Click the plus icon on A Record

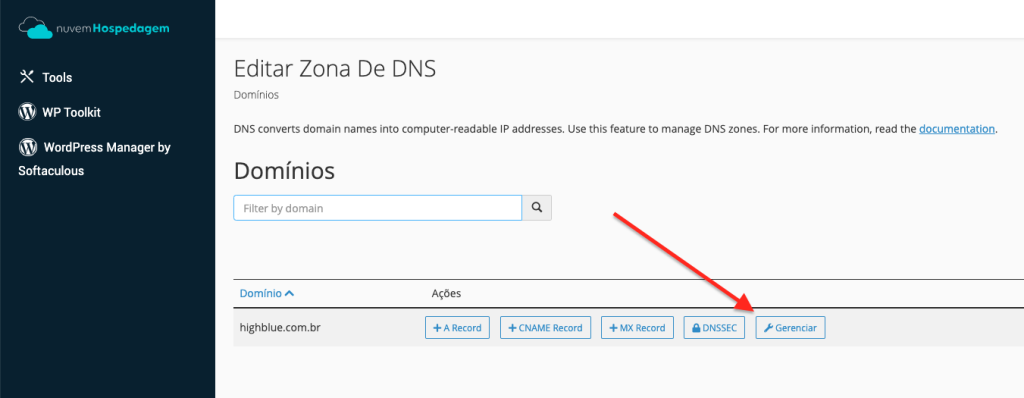437,328
